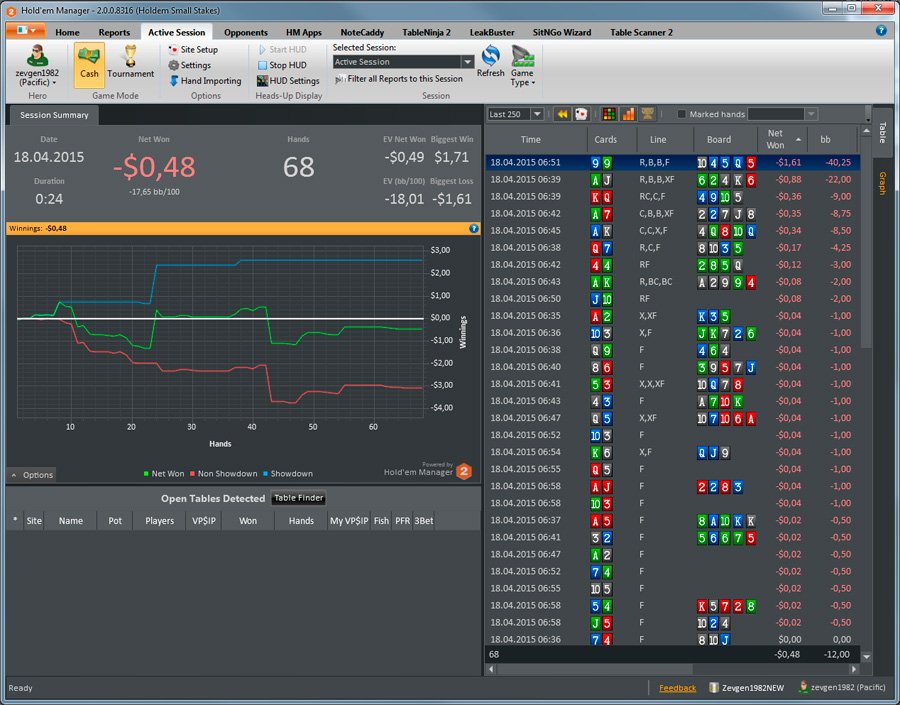The height and width of the screenshot is (705, 900).
Task: Open Site Setup option
Action: point(193,49)
